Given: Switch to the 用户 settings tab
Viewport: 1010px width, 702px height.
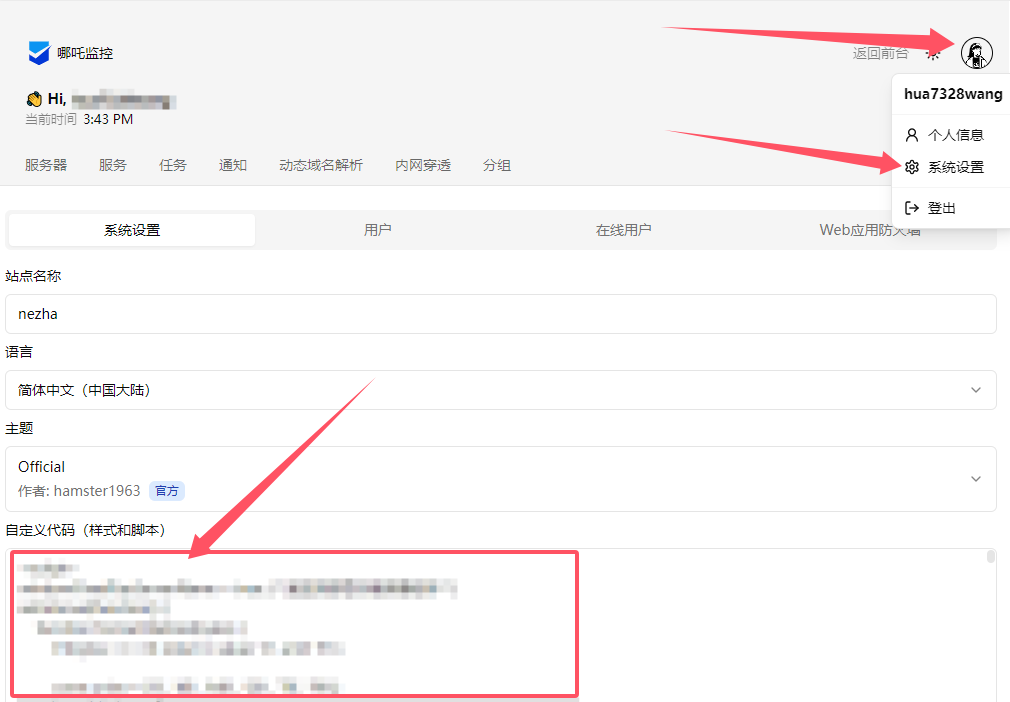Looking at the screenshot, I should coord(378,230).
